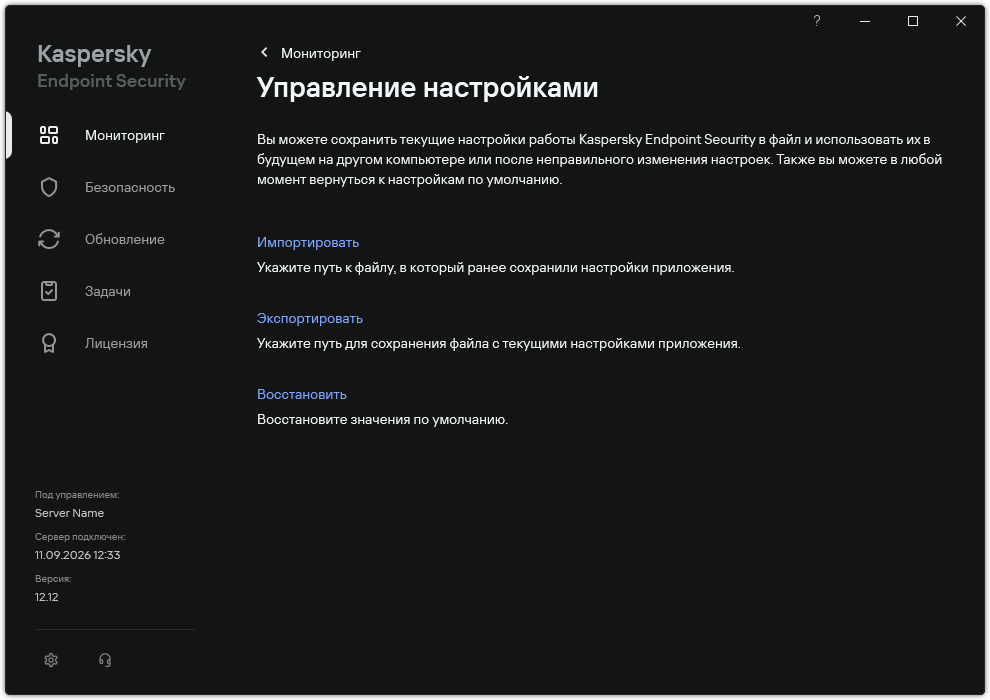Screen dimensions: 990x700
Task: Click the refresh arrows icon for Обновление
Action: coord(49,239)
